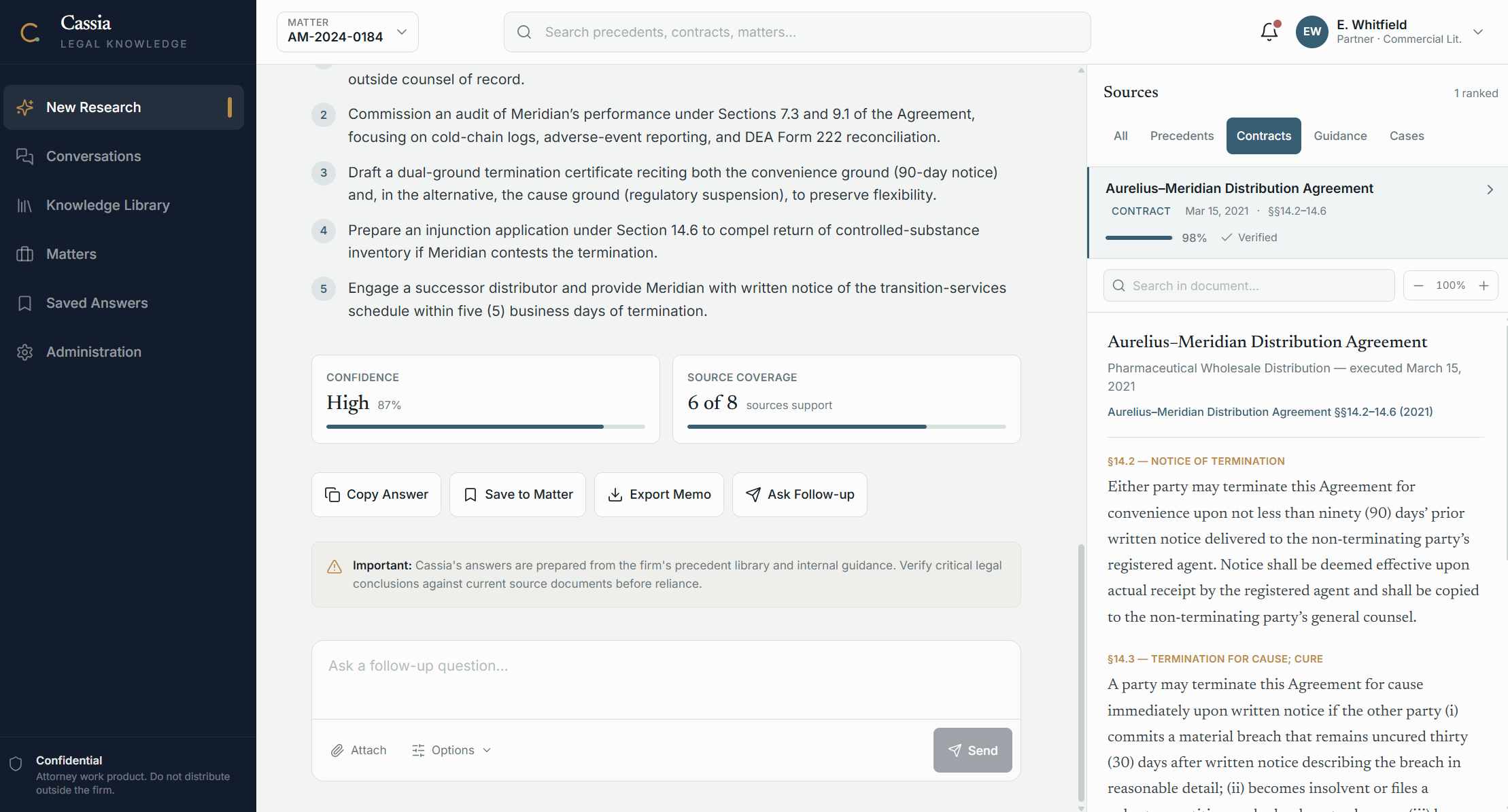The width and height of the screenshot is (1508, 812).
Task: Click the follow-up question text box
Action: click(666, 679)
